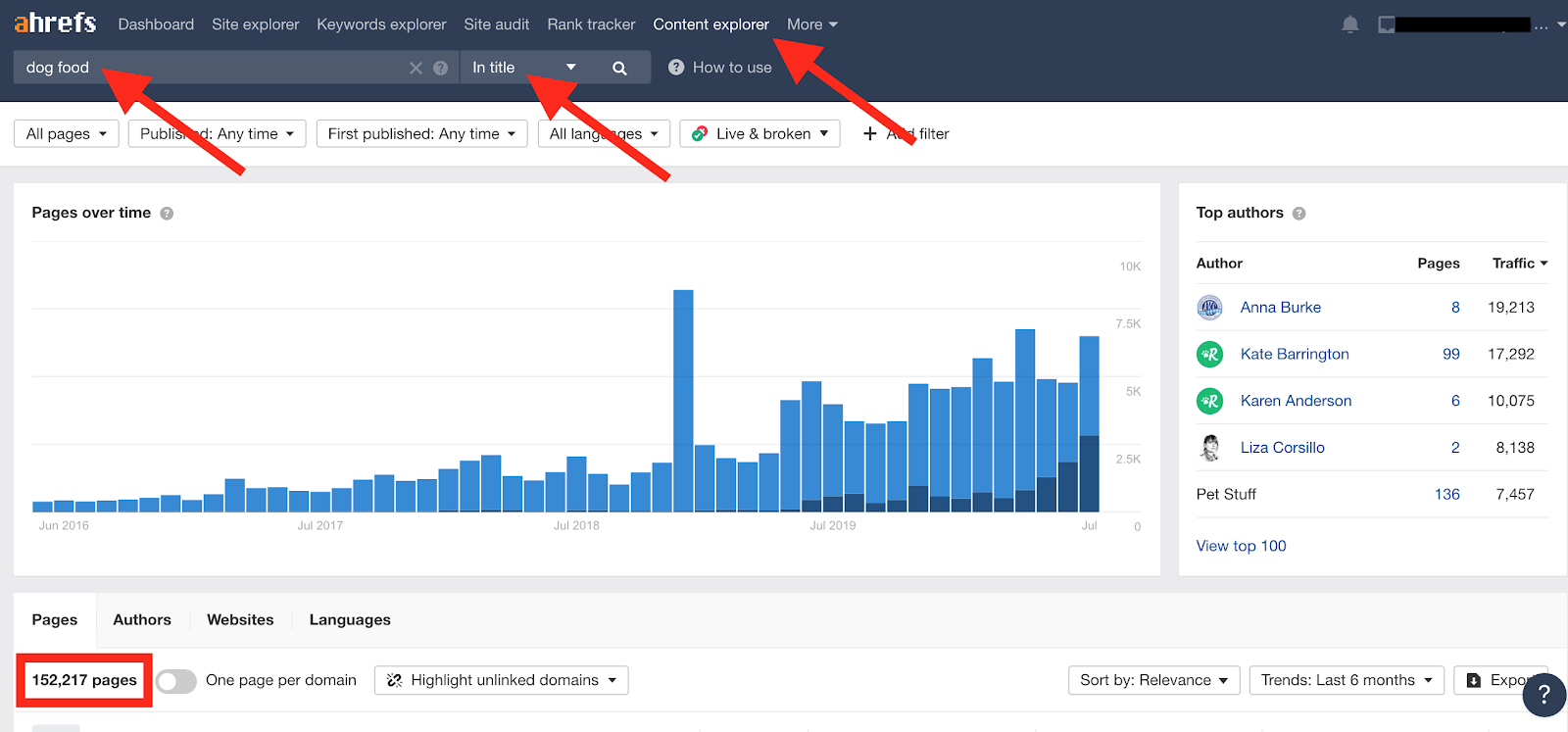Sort authors by Traffic column
This screenshot has height=732, width=1568.
coord(1519,264)
